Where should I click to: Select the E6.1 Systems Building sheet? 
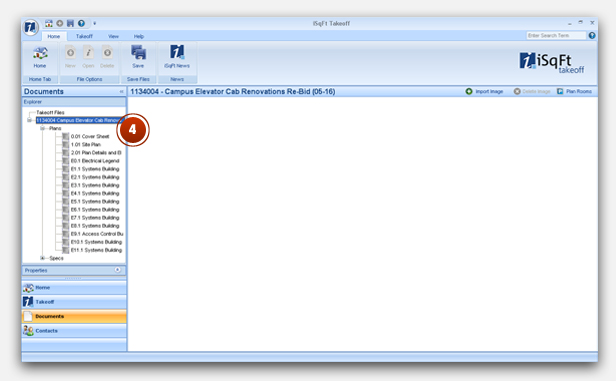tap(95, 209)
